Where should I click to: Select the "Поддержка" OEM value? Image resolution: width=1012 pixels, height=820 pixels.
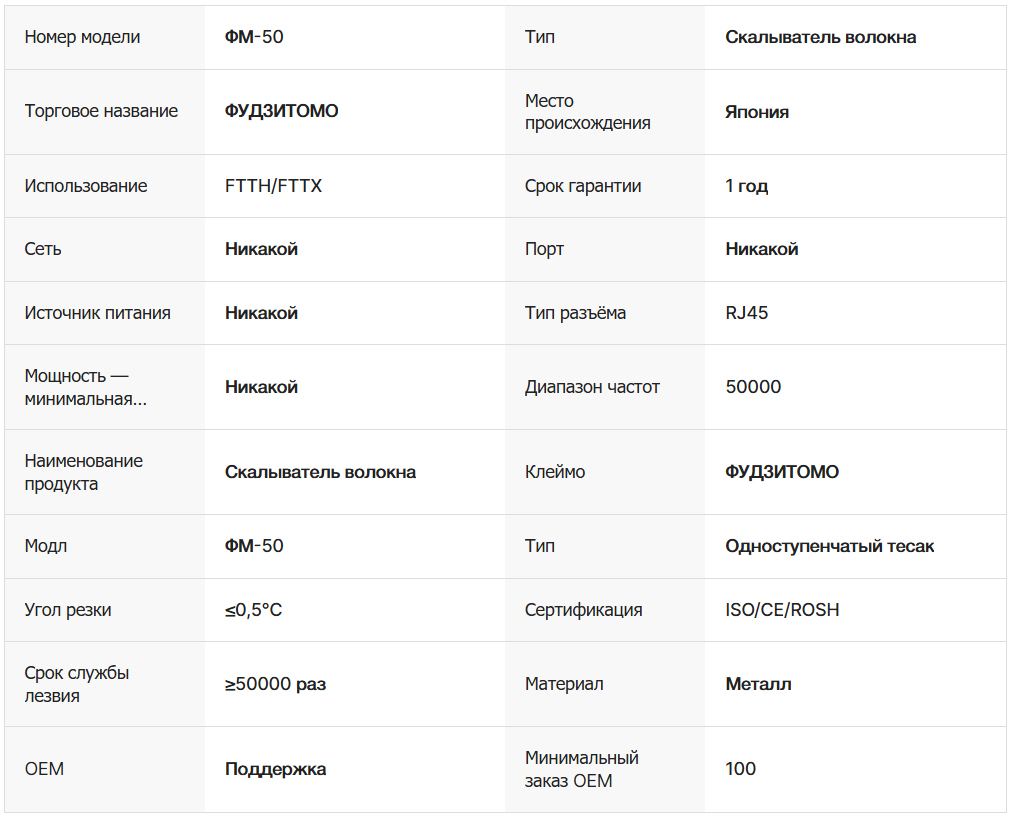point(275,769)
